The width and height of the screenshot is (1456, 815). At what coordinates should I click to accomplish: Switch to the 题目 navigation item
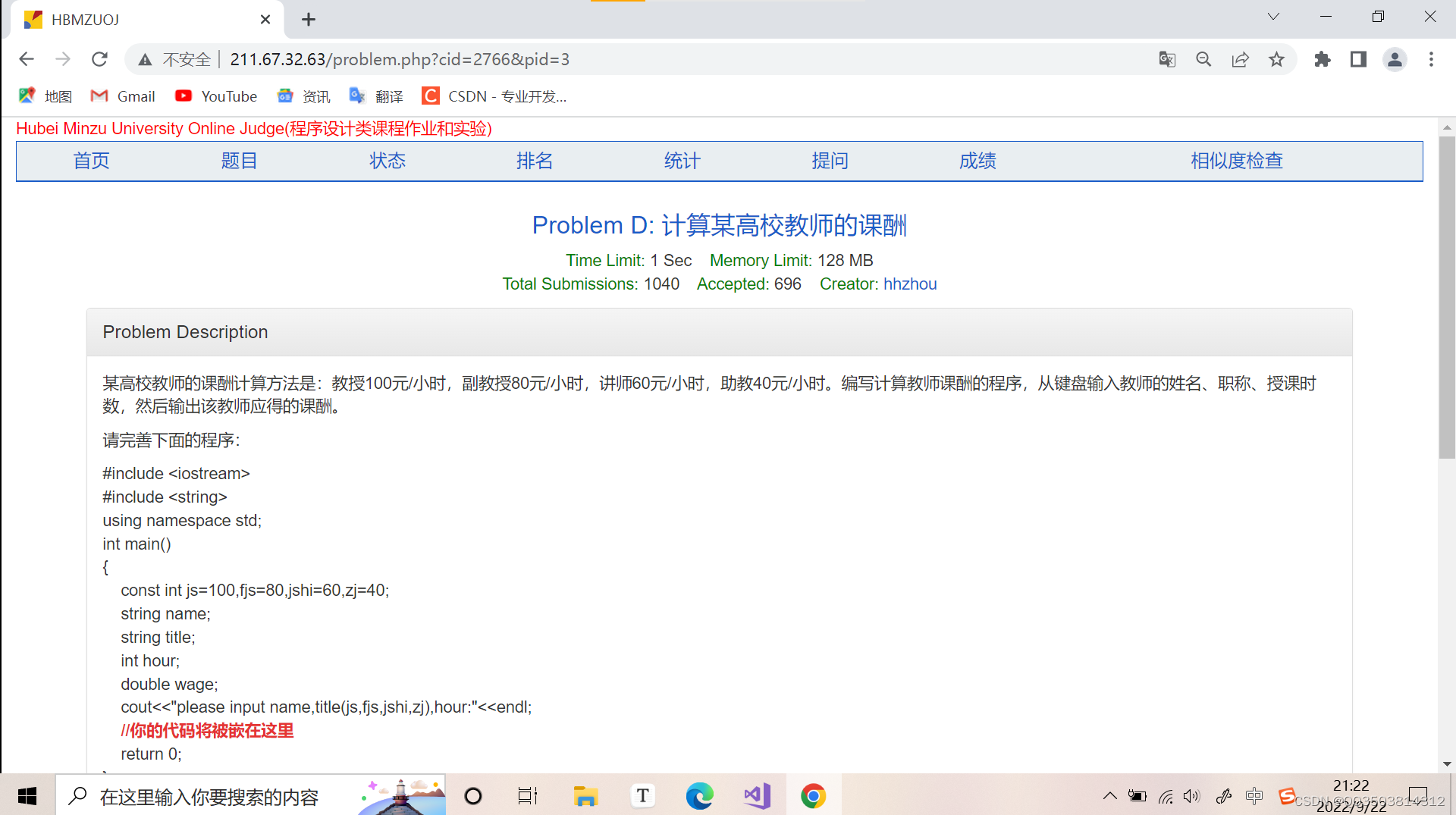point(239,161)
